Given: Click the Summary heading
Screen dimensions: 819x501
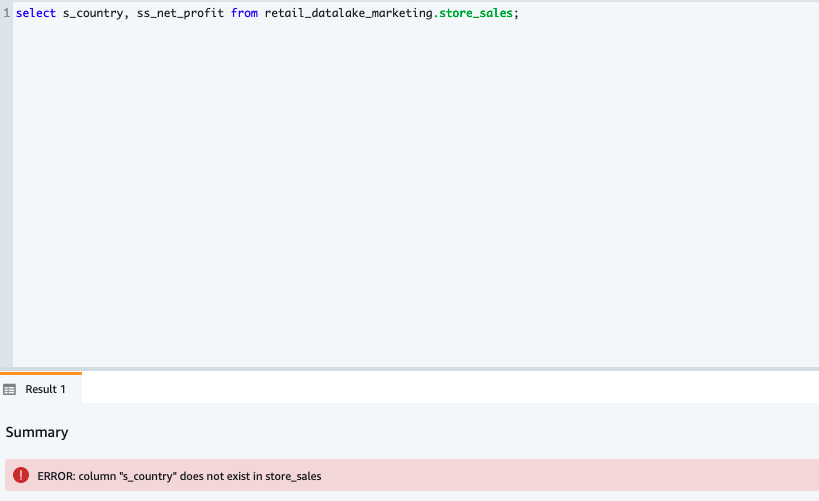Looking at the screenshot, I should (x=37, y=432).
